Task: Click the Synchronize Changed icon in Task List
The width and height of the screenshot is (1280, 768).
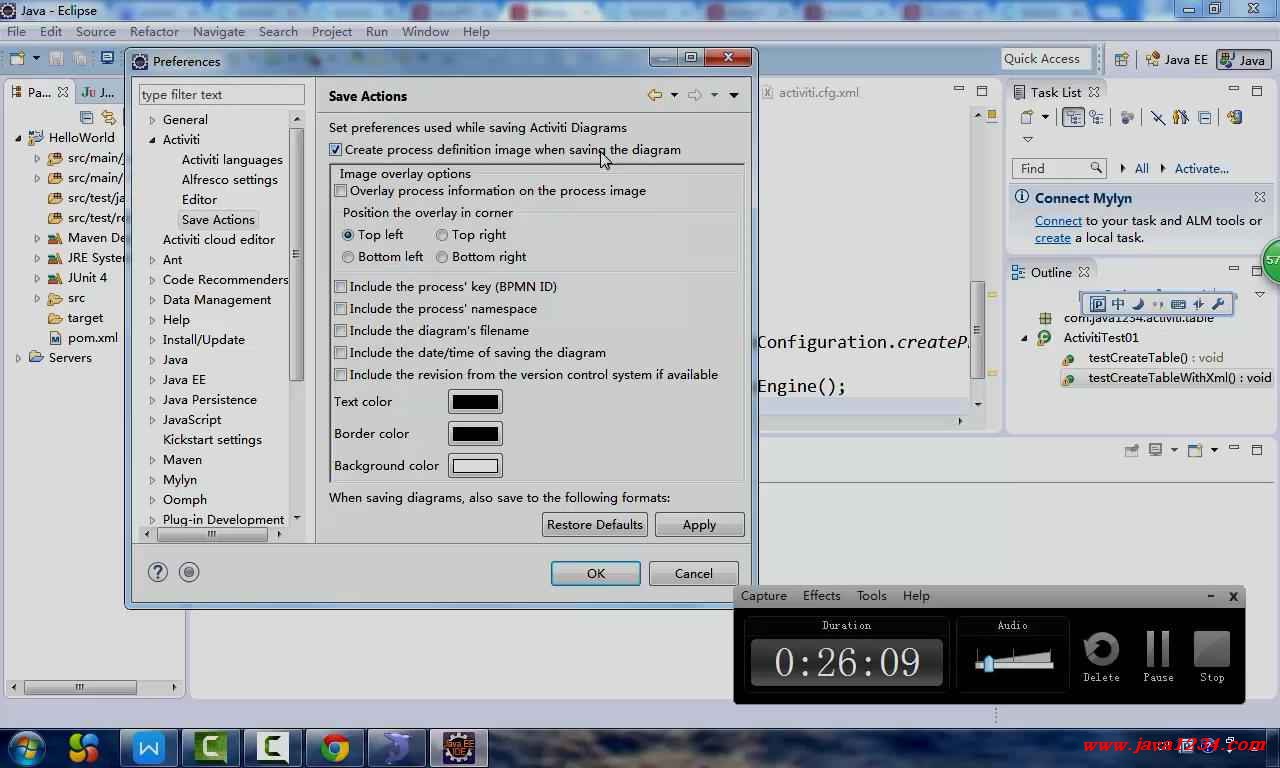Action: pyautogui.click(x=1234, y=117)
